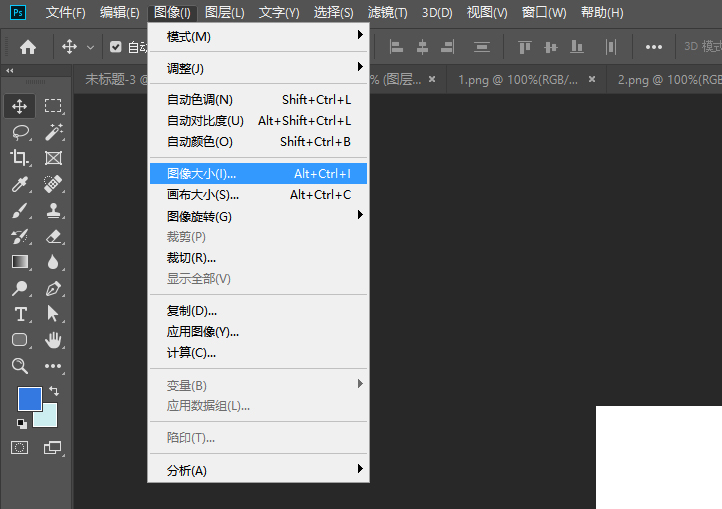Screen dimensions: 722x509
Task: Choose 自动颜色(O) menu item
Action: point(258,142)
